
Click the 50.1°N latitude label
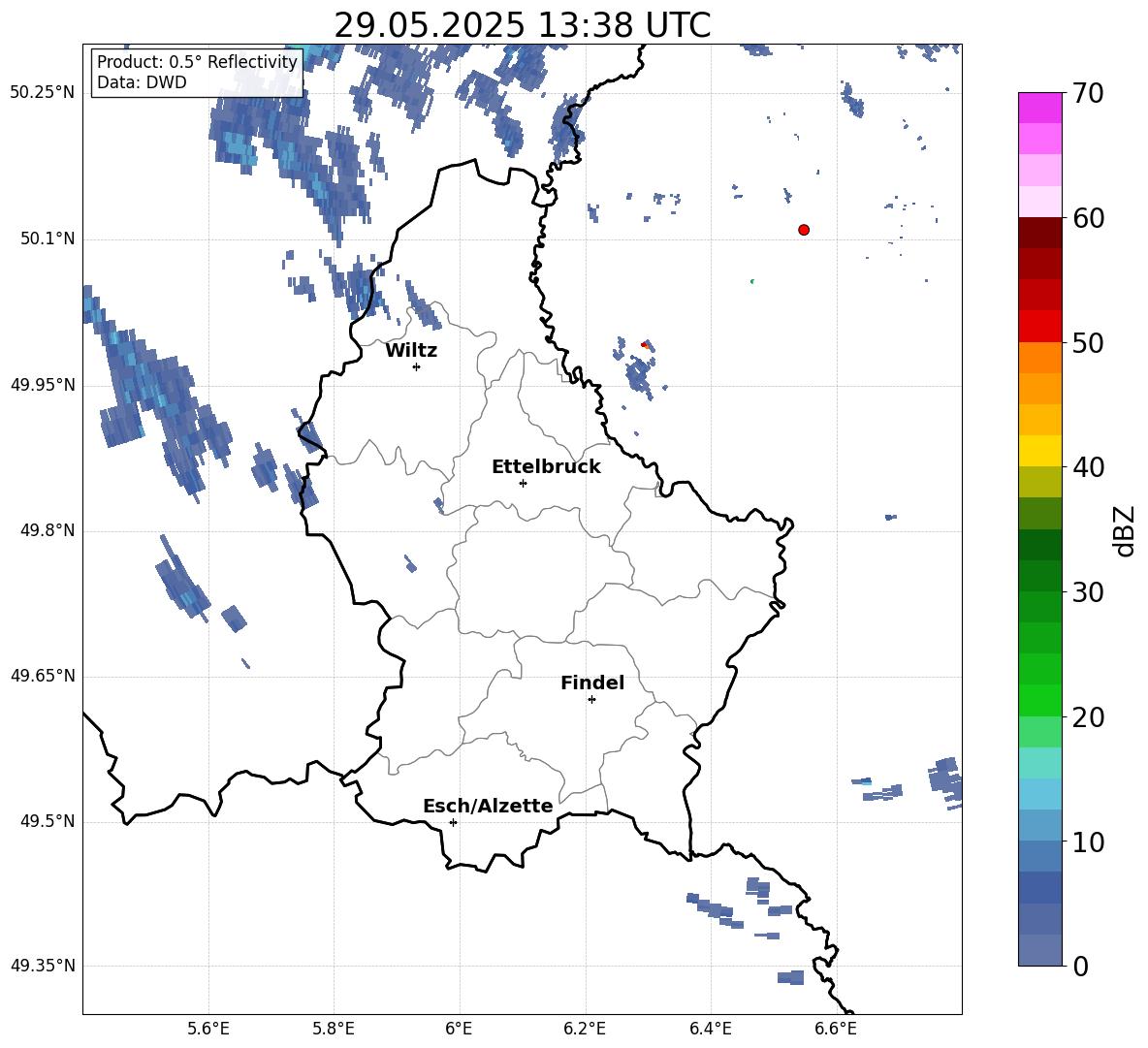pyautogui.click(x=48, y=238)
